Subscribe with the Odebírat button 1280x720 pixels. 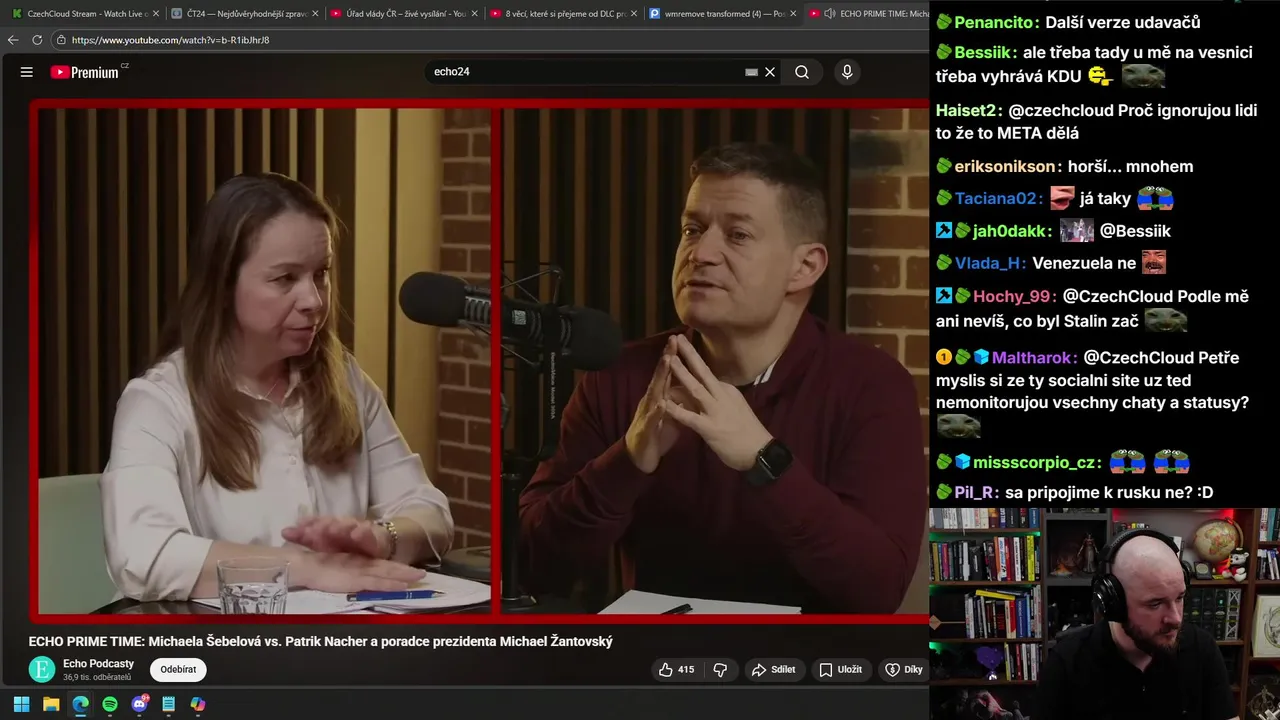point(179,670)
